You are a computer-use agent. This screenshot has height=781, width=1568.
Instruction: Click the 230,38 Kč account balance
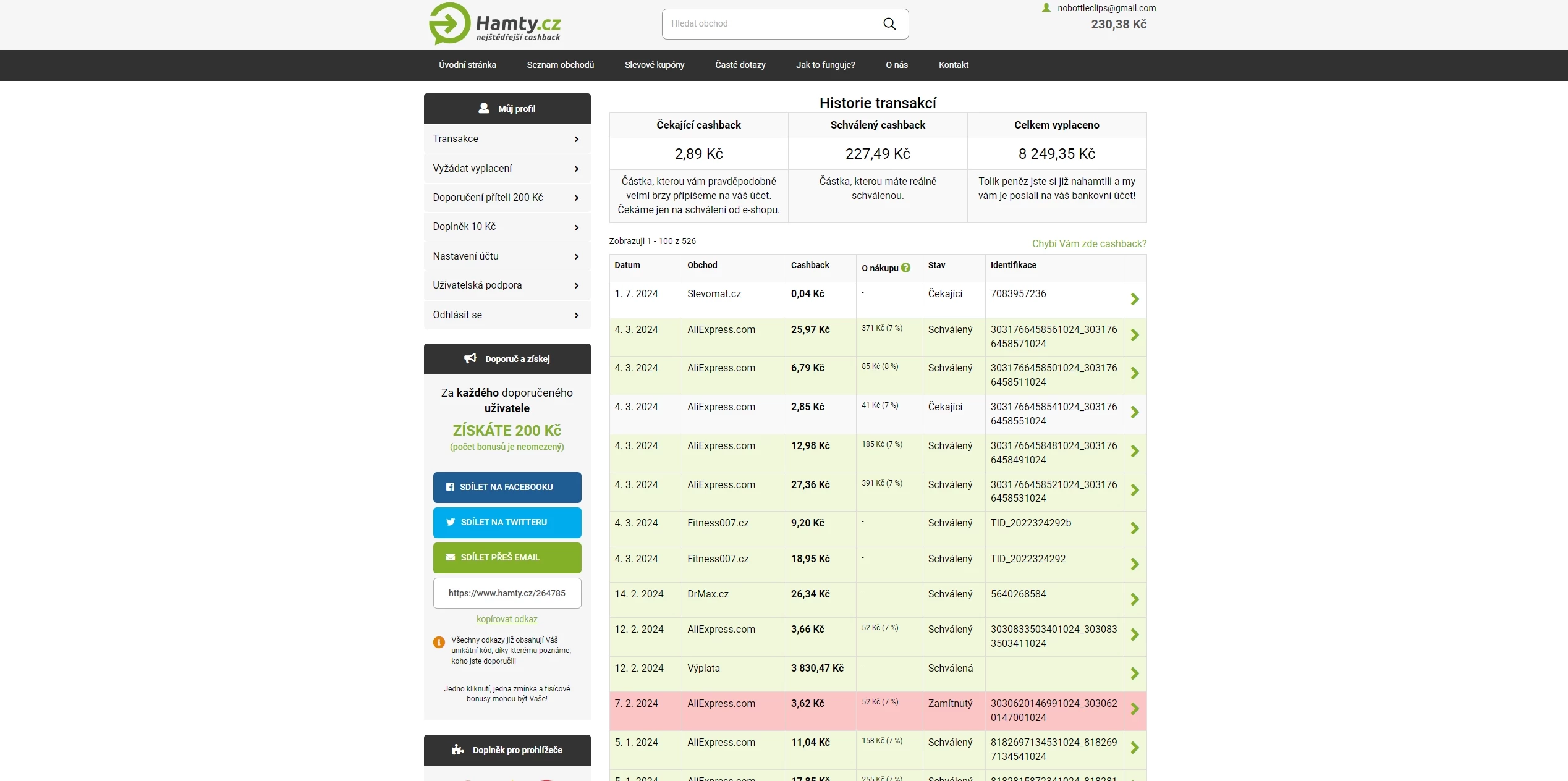[x=1118, y=24]
